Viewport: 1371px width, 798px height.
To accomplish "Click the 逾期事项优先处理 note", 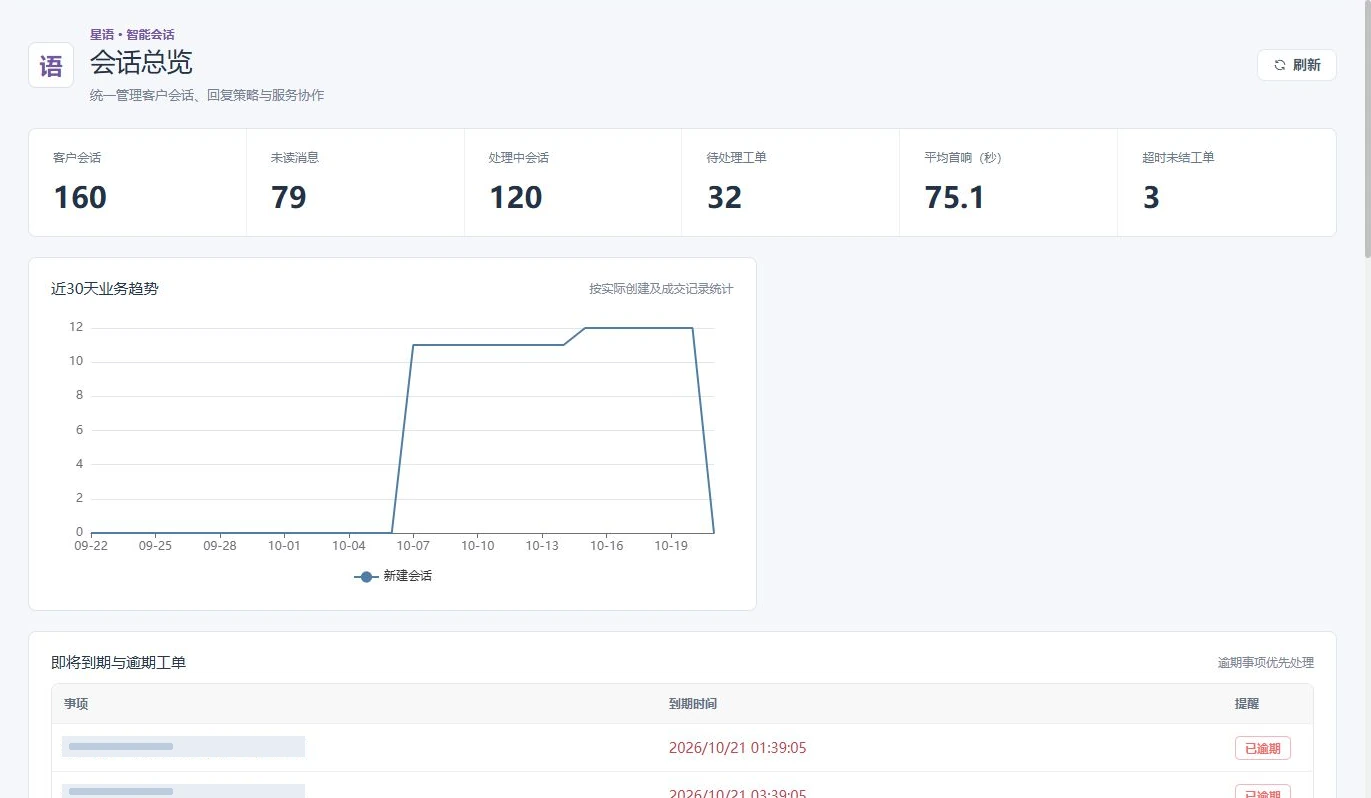I will tap(1265, 663).
